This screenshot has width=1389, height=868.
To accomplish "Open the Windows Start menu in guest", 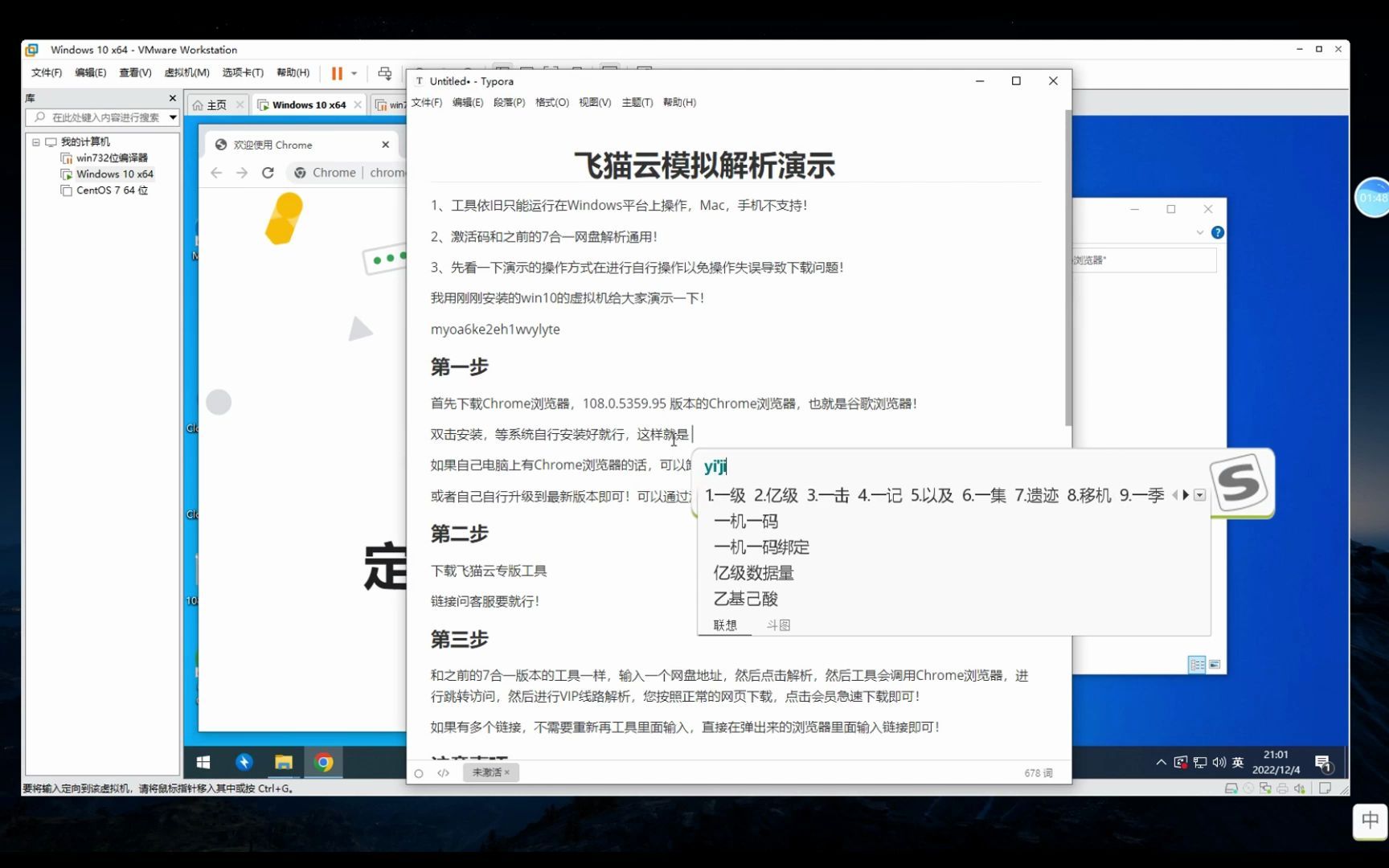I will coord(203,762).
